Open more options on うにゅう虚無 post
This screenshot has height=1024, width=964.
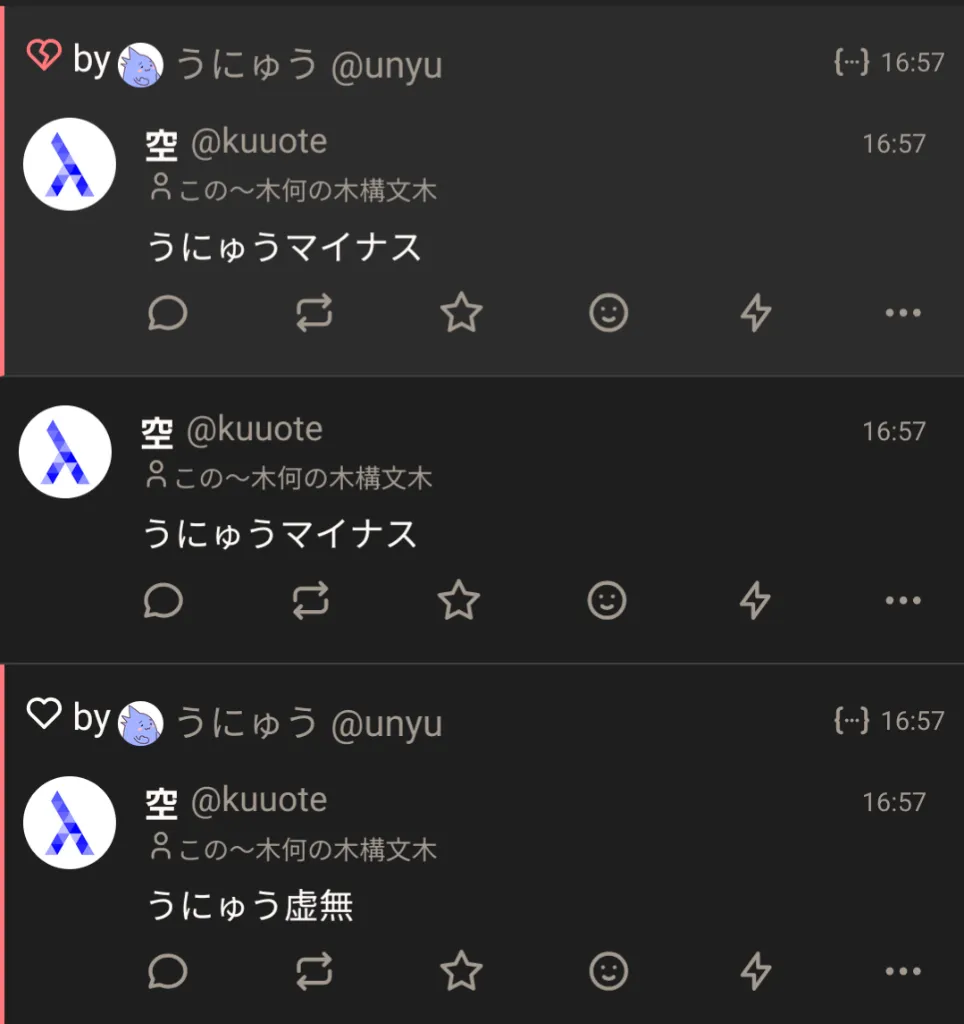(903, 971)
